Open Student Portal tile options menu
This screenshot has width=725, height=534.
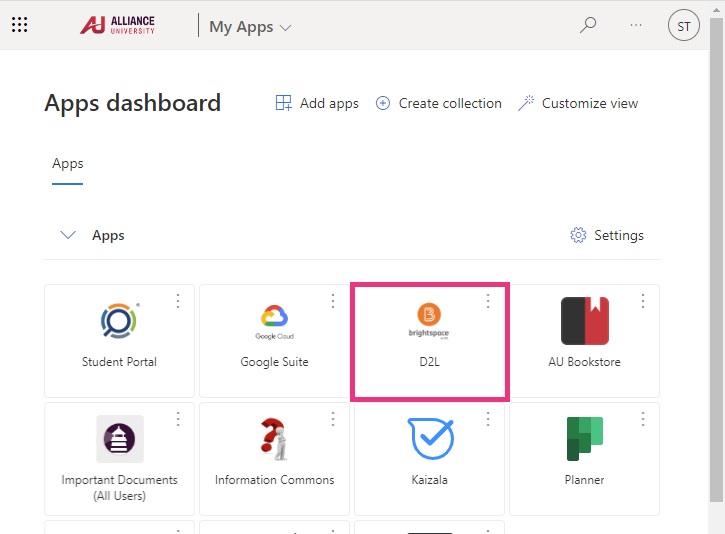(x=178, y=301)
